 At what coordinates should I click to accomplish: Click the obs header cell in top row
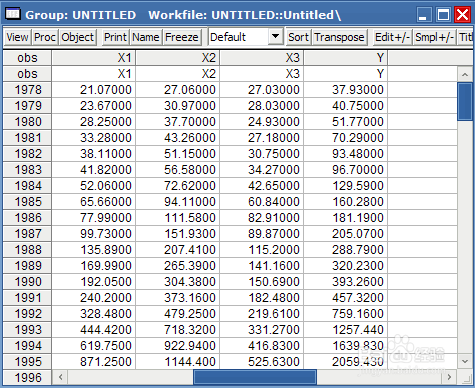[27, 58]
